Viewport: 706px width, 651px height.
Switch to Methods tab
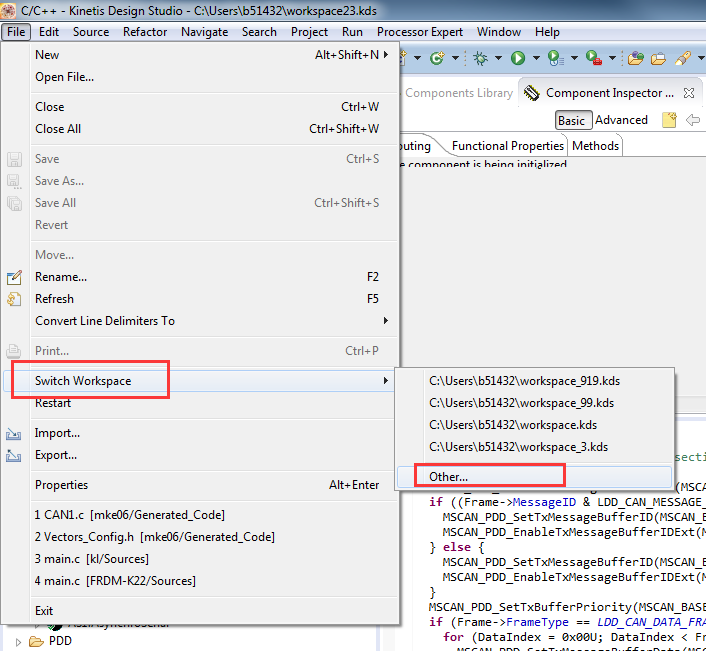pos(595,146)
